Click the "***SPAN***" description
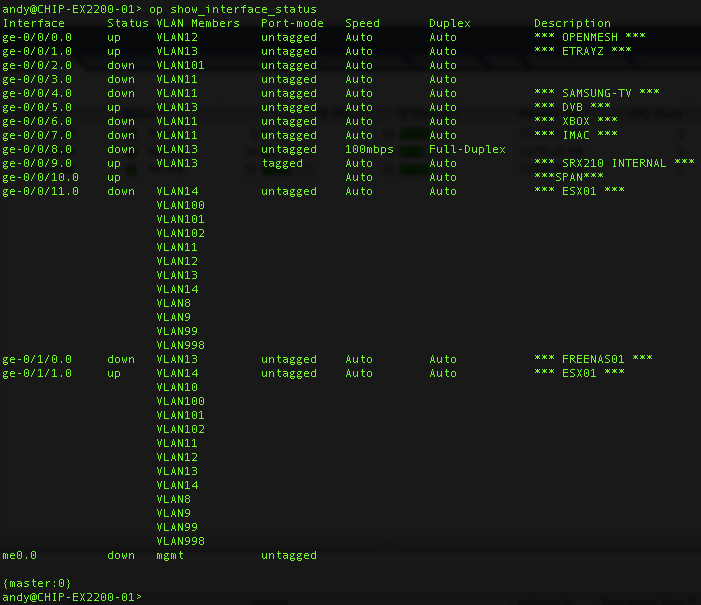 coord(569,177)
